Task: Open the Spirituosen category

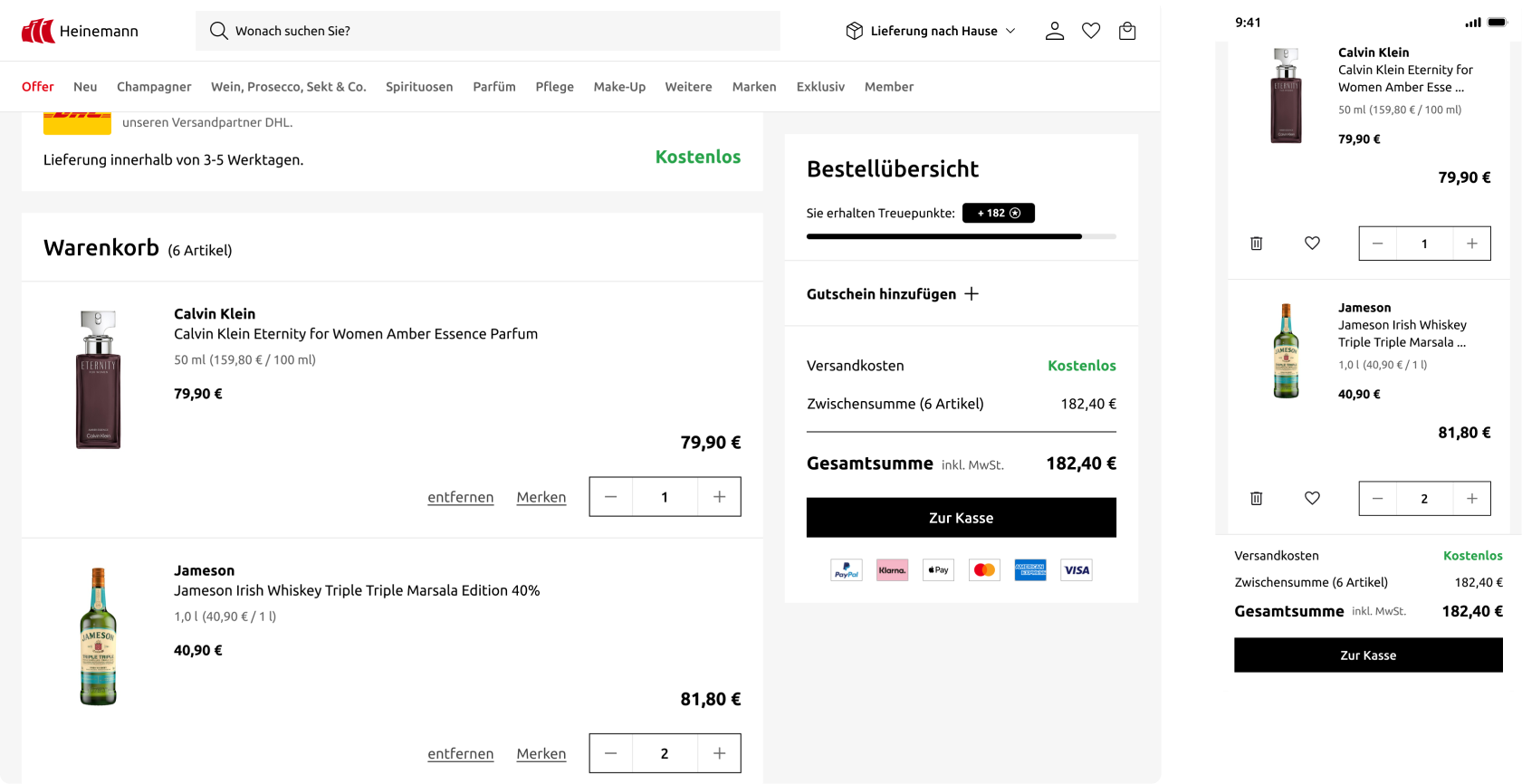Action: point(419,87)
